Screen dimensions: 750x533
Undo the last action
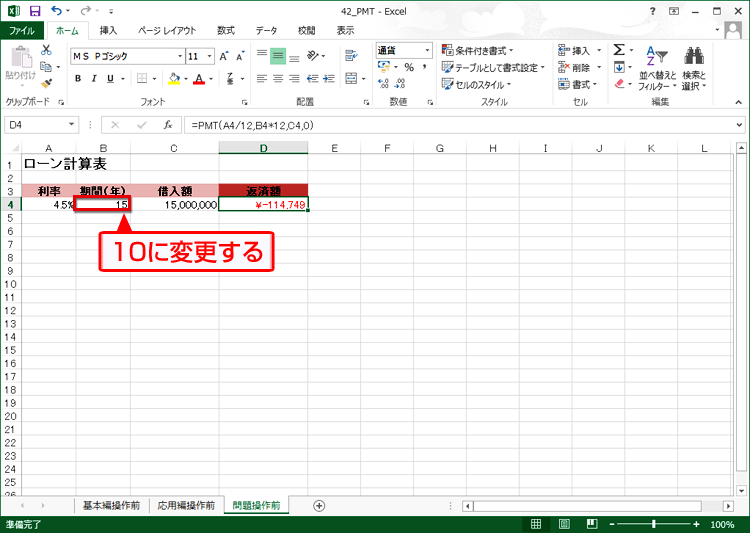tap(56, 11)
